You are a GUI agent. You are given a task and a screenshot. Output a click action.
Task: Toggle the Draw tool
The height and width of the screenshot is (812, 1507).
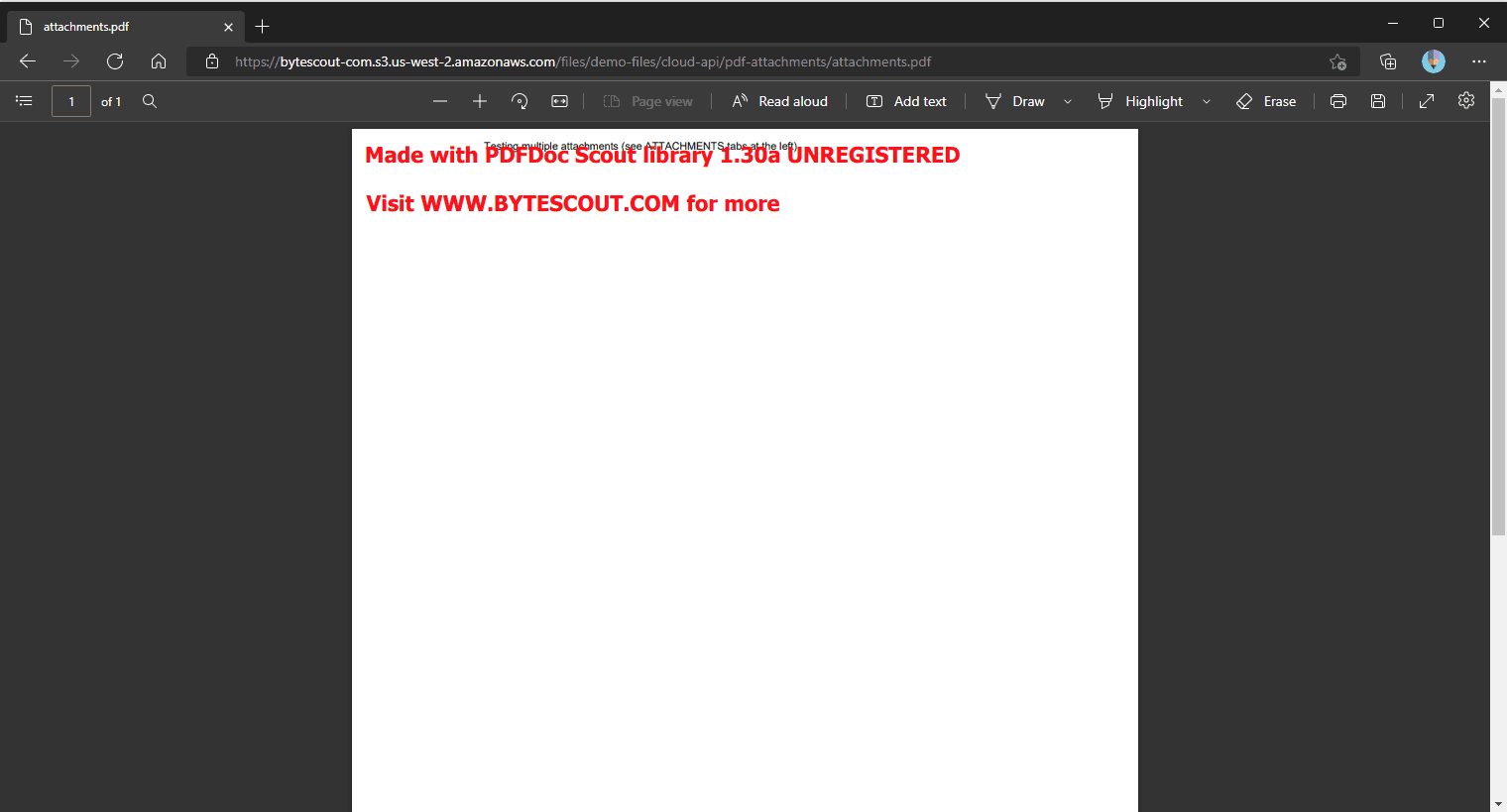(1015, 101)
